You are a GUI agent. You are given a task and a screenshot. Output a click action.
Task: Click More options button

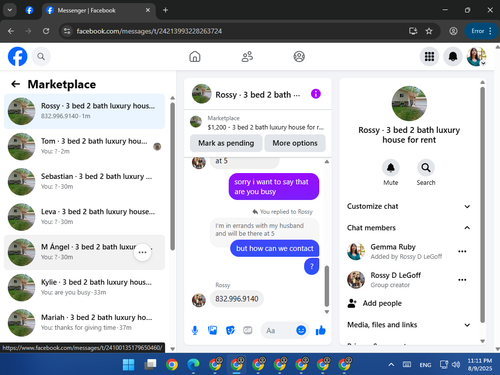[x=295, y=143]
